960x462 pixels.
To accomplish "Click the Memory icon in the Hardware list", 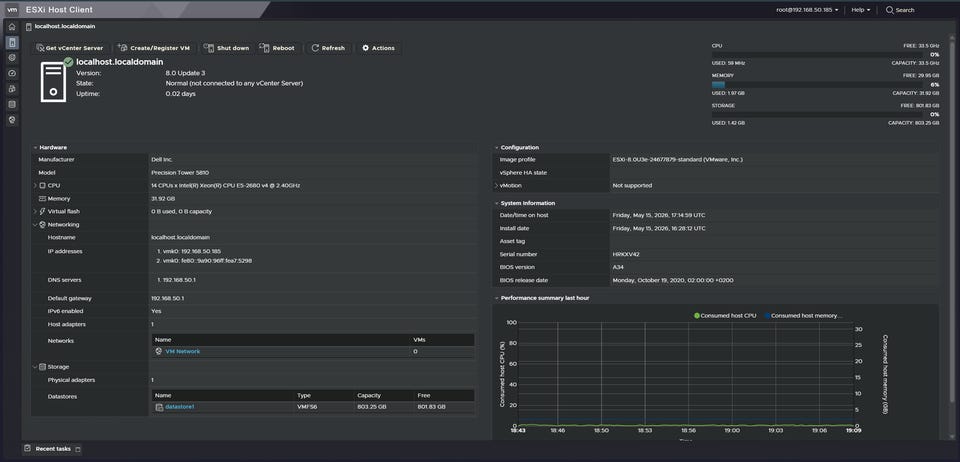I will (42, 198).
